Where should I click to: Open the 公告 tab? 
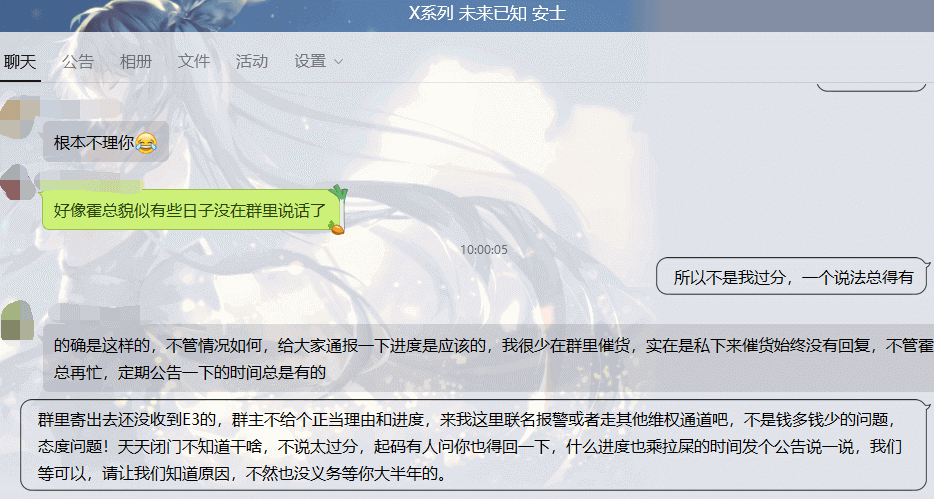(x=78, y=61)
